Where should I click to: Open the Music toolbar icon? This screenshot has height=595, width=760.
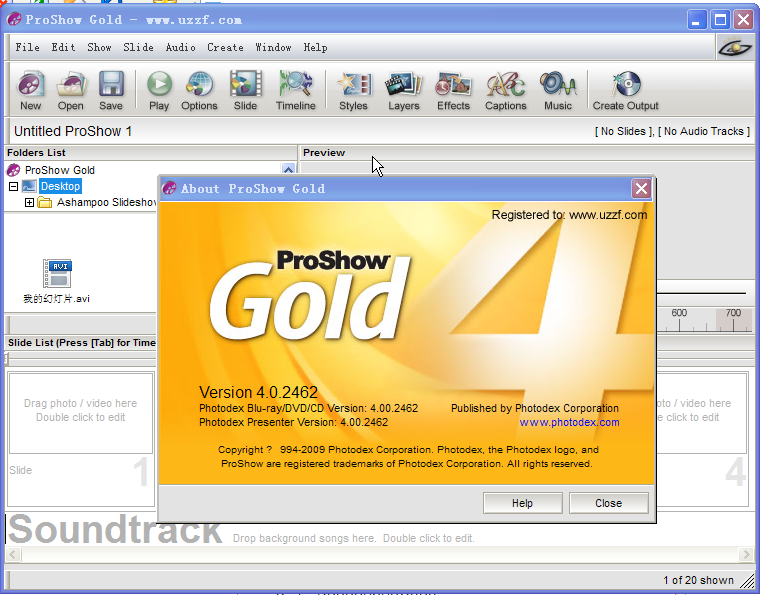click(x=558, y=91)
